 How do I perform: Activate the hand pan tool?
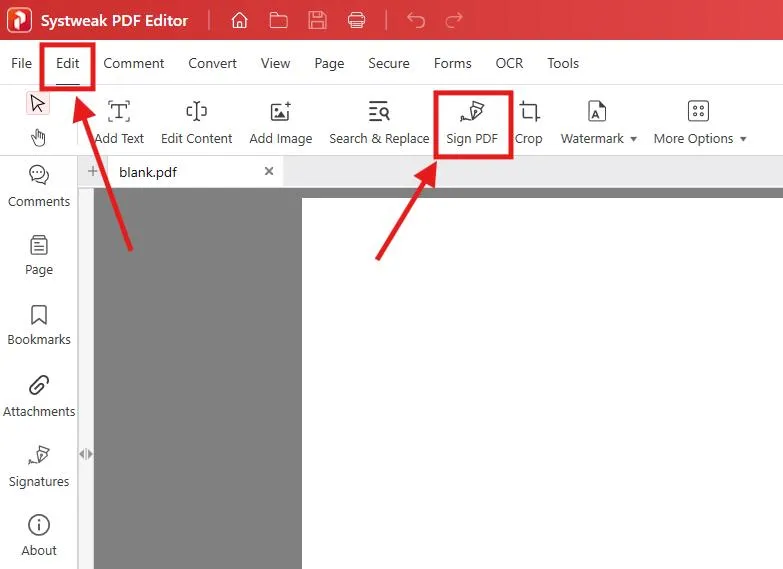(38, 137)
